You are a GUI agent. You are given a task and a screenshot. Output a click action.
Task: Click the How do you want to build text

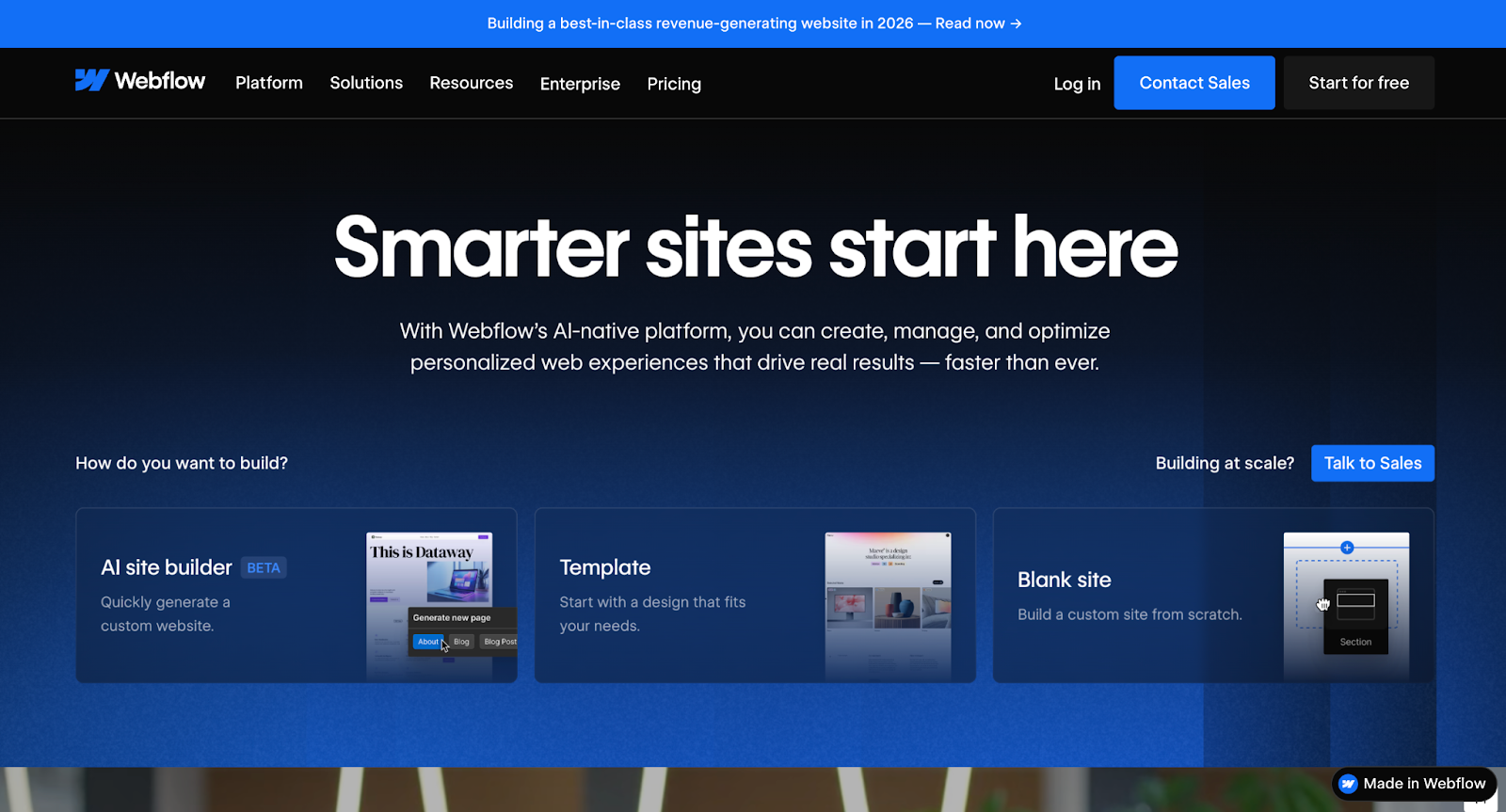(182, 463)
